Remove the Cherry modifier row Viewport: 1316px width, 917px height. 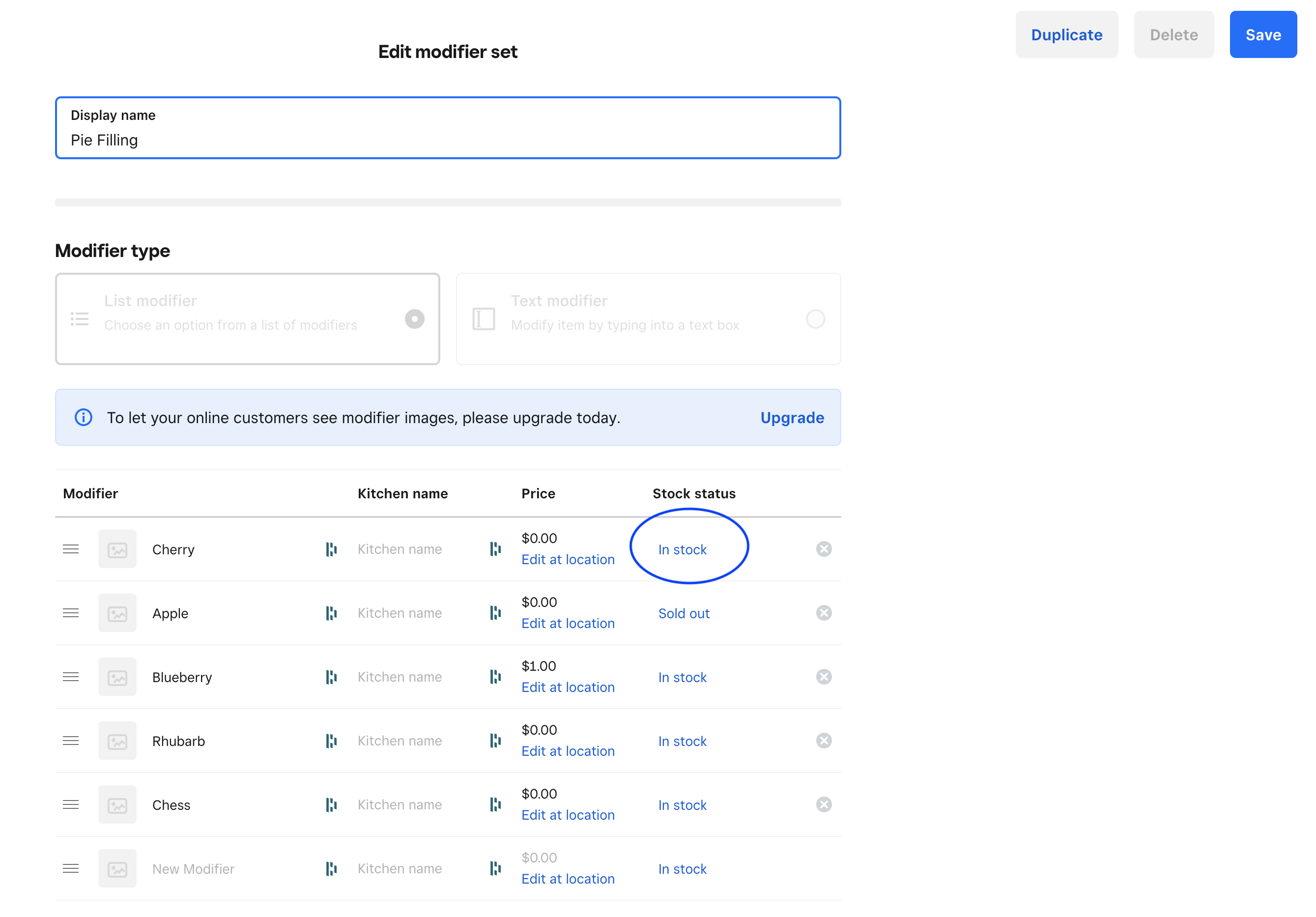[x=824, y=549]
